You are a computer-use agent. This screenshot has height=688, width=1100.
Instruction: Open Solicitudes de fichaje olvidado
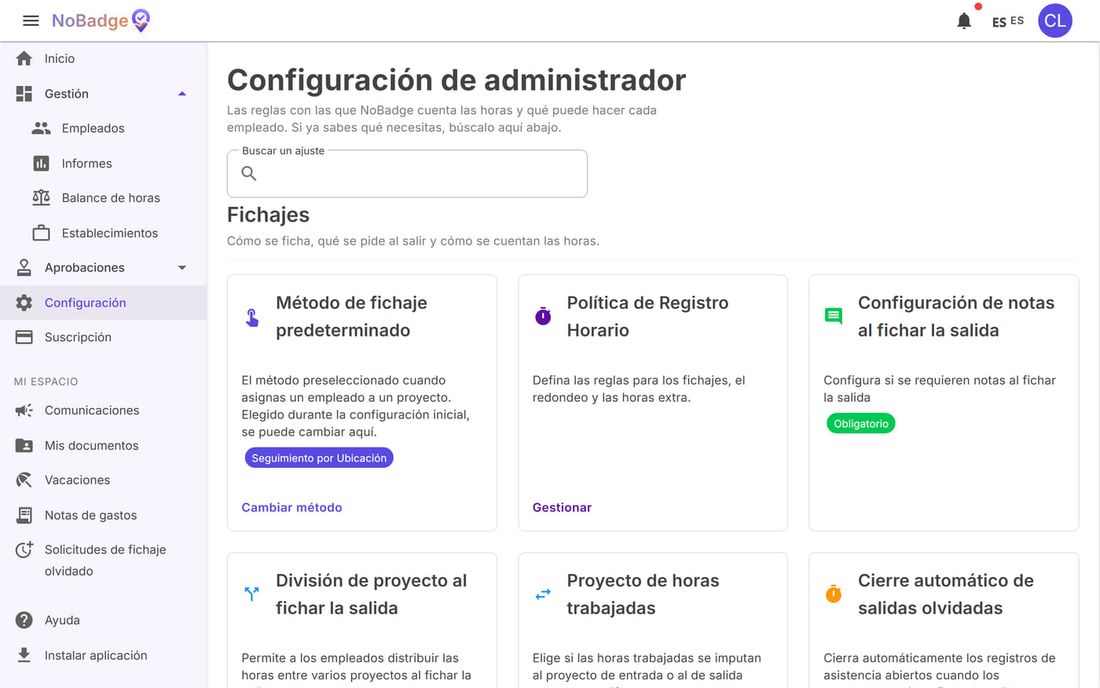coord(103,560)
